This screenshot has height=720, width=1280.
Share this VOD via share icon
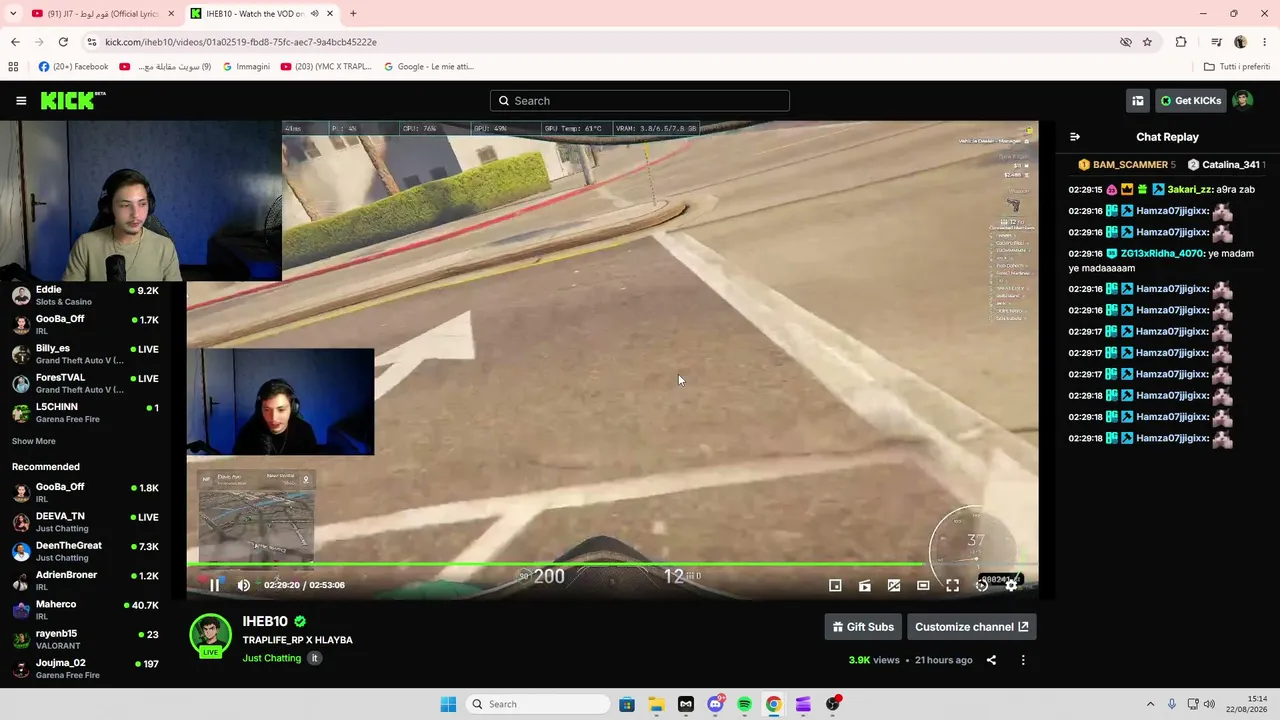[x=991, y=660]
